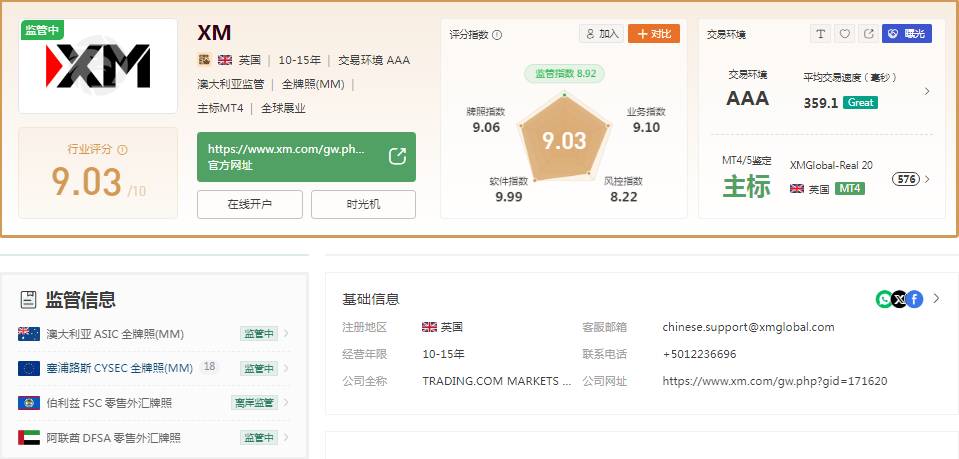Click the 澳大利亚监管 tag under XM

(231, 84)
